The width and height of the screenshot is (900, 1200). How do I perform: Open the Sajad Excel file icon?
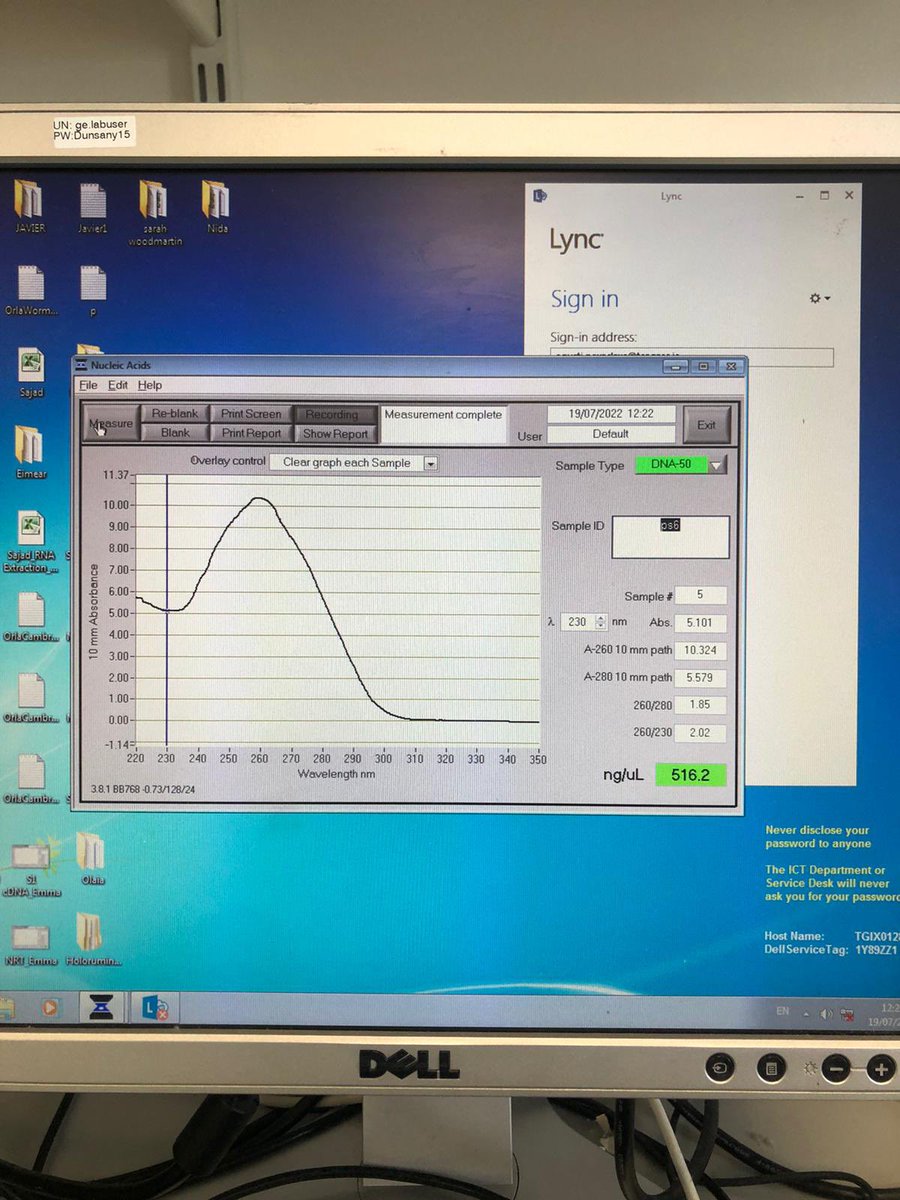(31, 373)
